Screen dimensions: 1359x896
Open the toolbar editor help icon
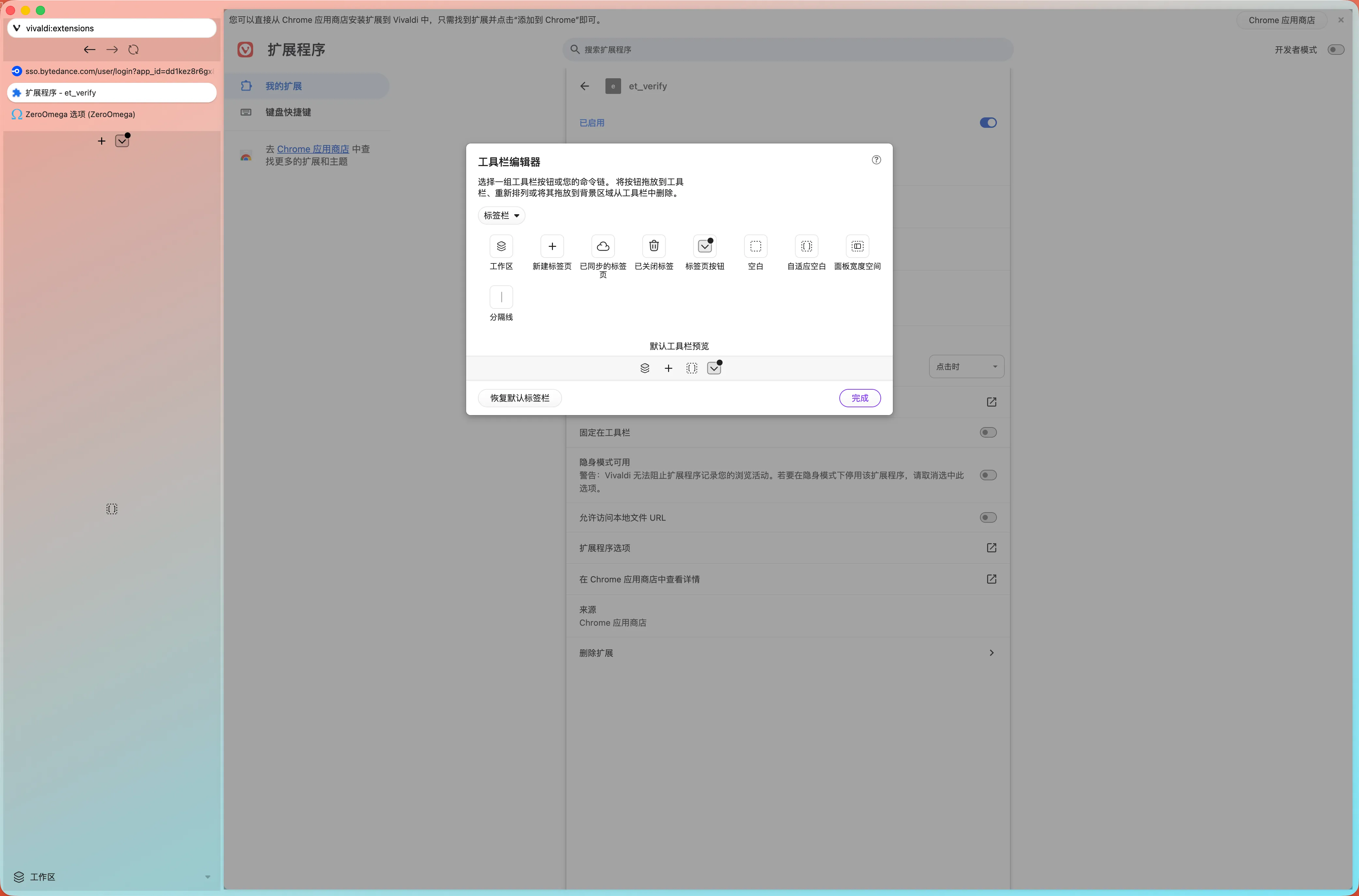tap(876, 160)
